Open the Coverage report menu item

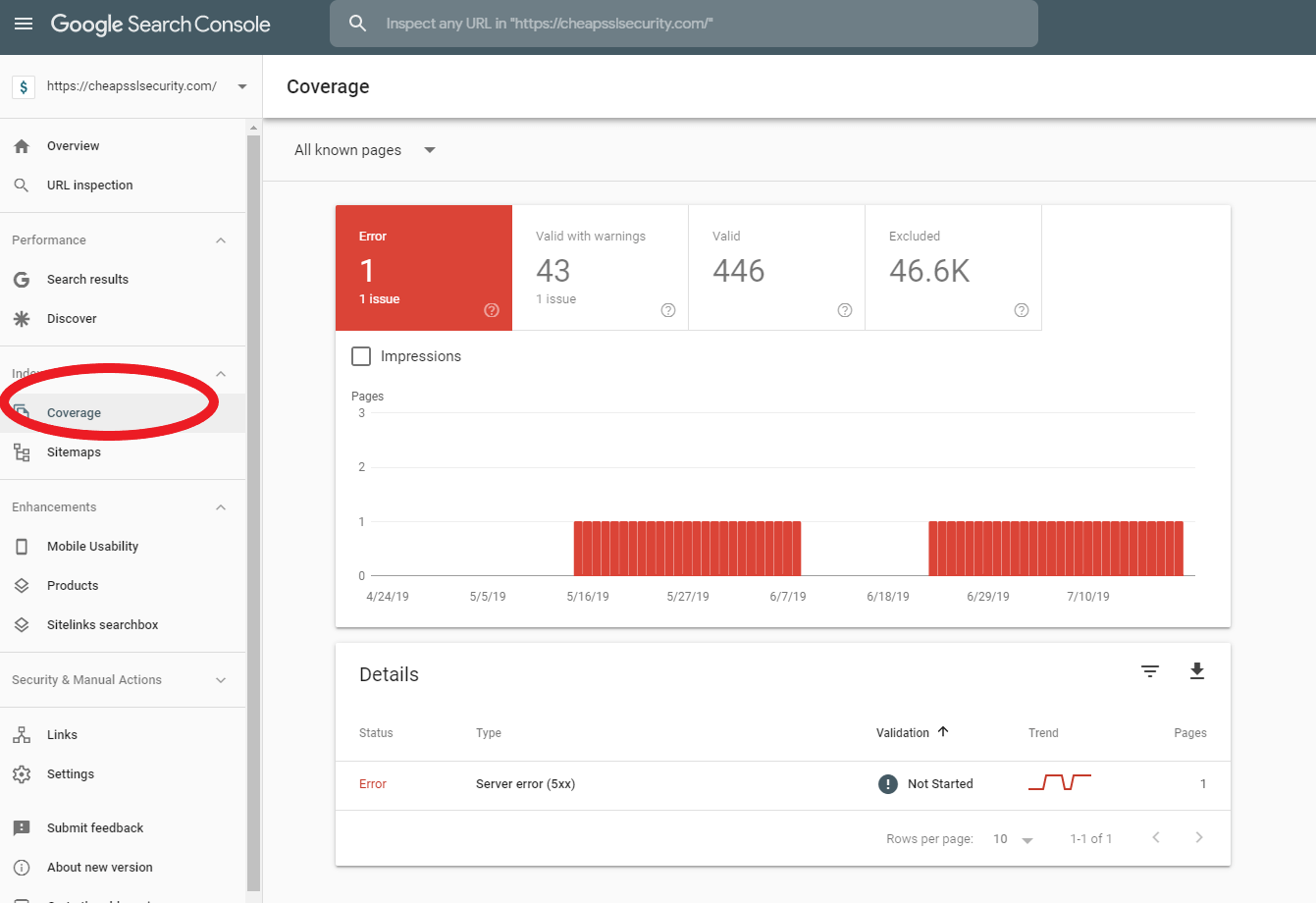coord(123,413)
